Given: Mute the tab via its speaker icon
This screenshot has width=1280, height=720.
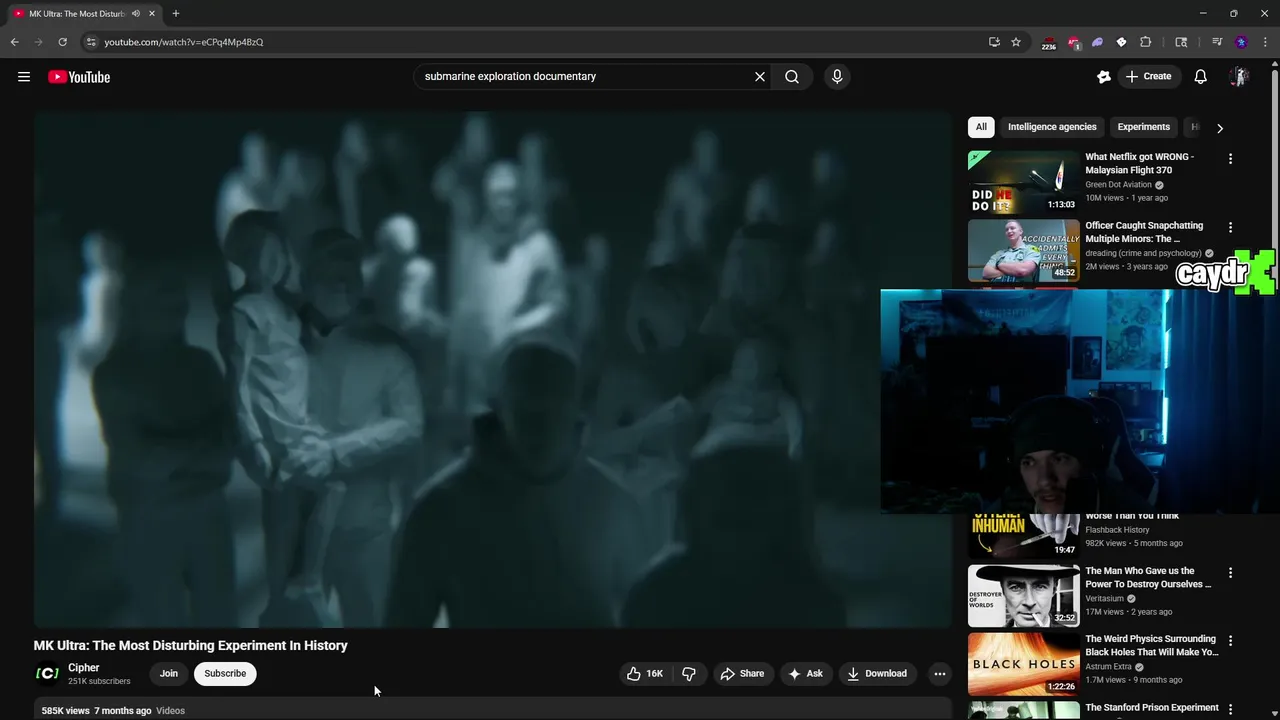Looking at the screenshot, I should click(x=136, y=14).
